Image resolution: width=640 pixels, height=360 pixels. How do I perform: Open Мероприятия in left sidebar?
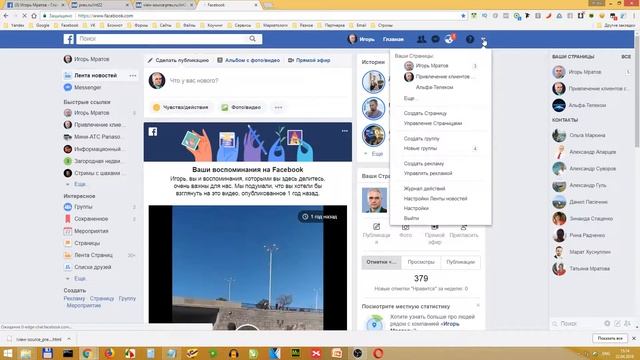coord(91,231)
